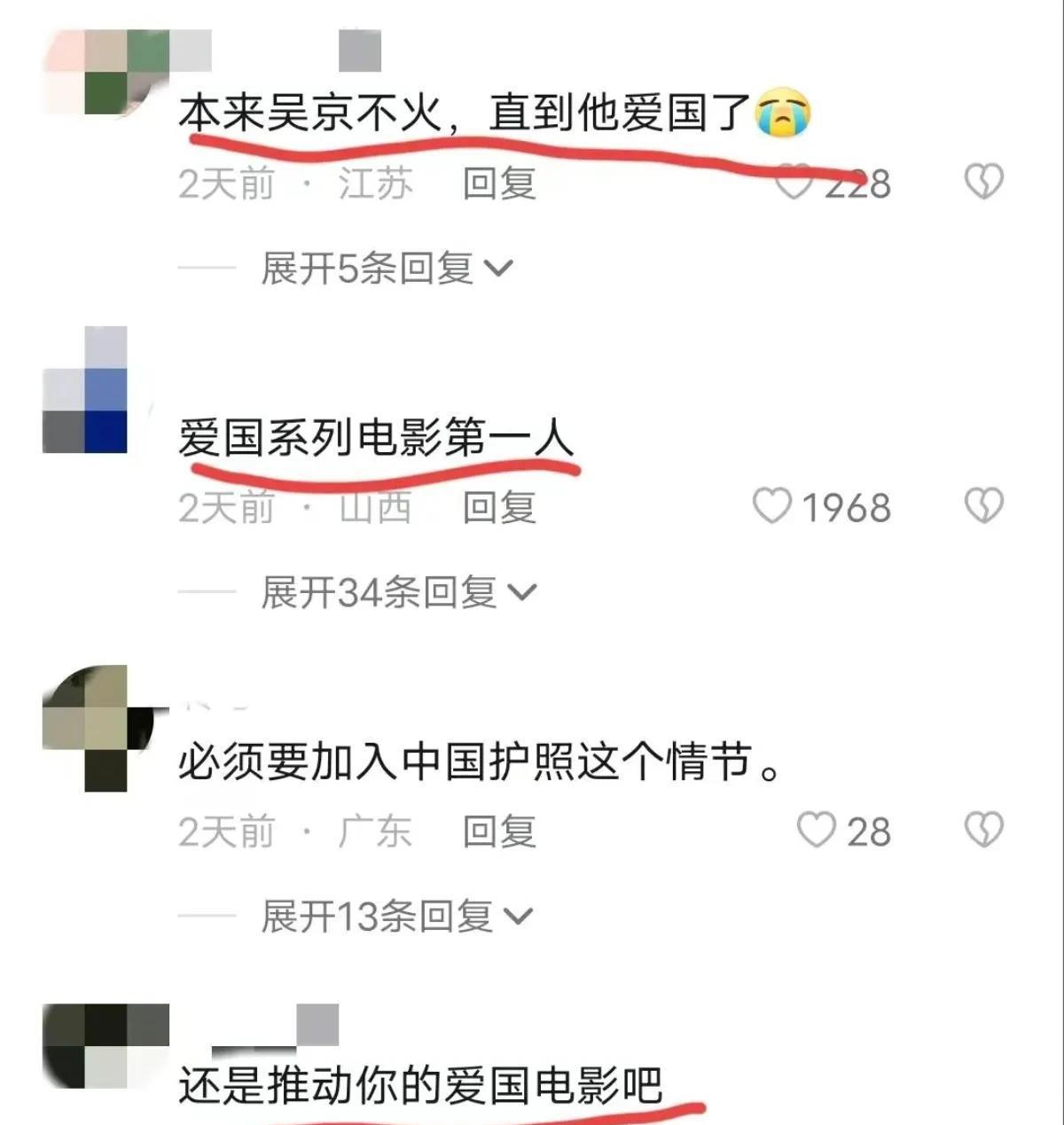
Task: Dislike the 中国护照 comment via broken heart
Action: click(983, 831)
